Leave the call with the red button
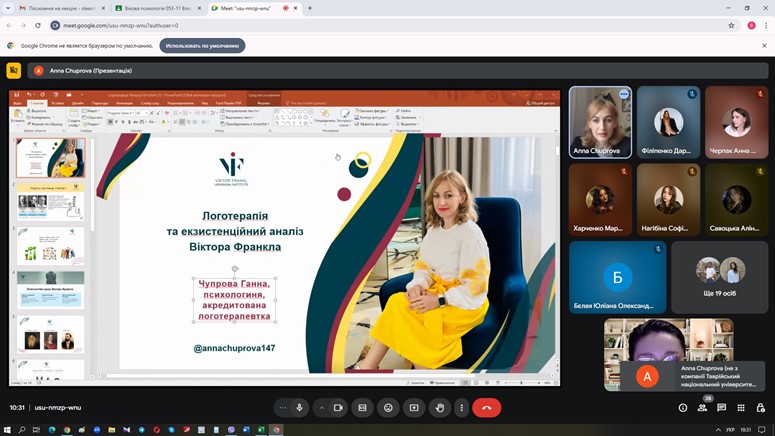The width and height of the screenshot is (775, 436). [x=486, y=408]
